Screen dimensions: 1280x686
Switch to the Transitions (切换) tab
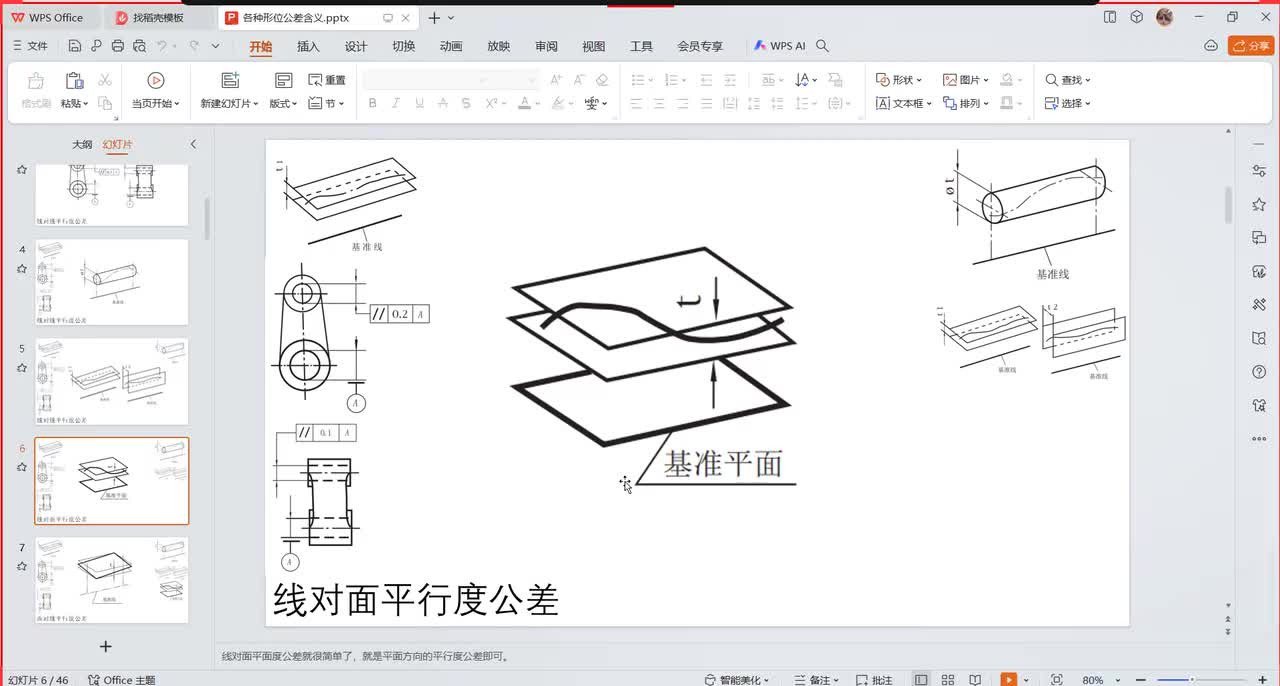(x=403, y=46)
